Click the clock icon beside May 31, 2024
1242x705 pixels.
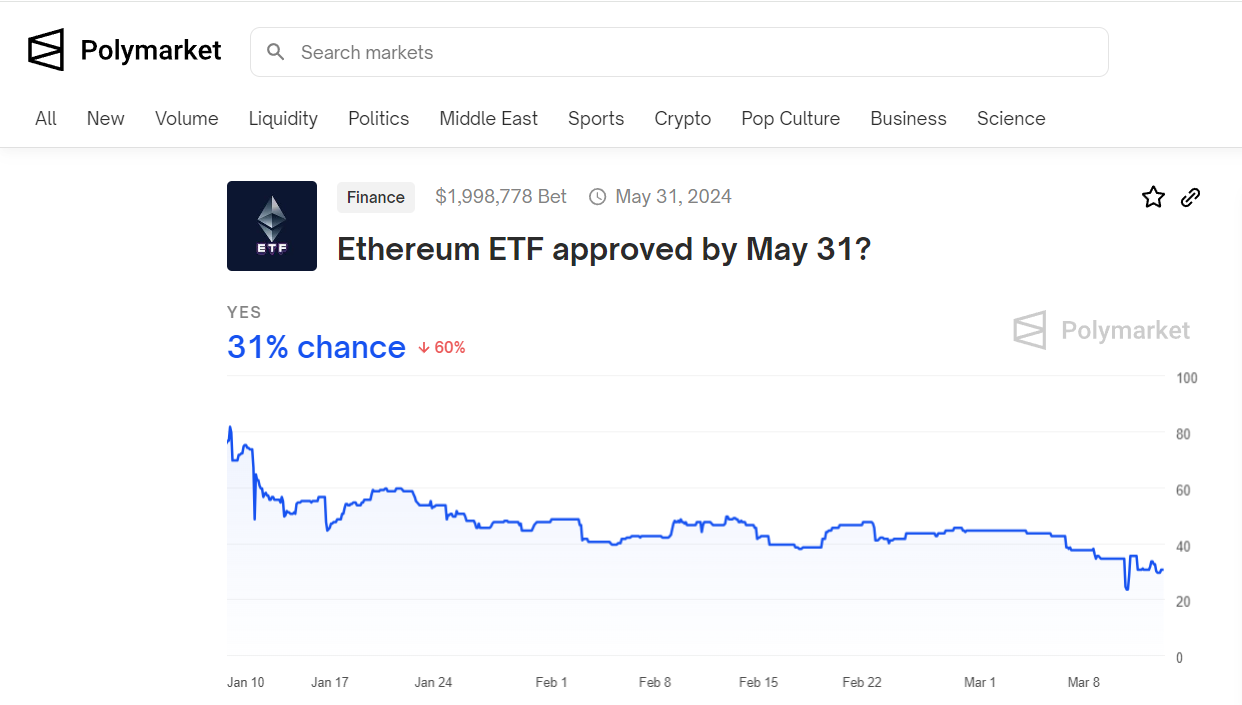coord(597,196)
